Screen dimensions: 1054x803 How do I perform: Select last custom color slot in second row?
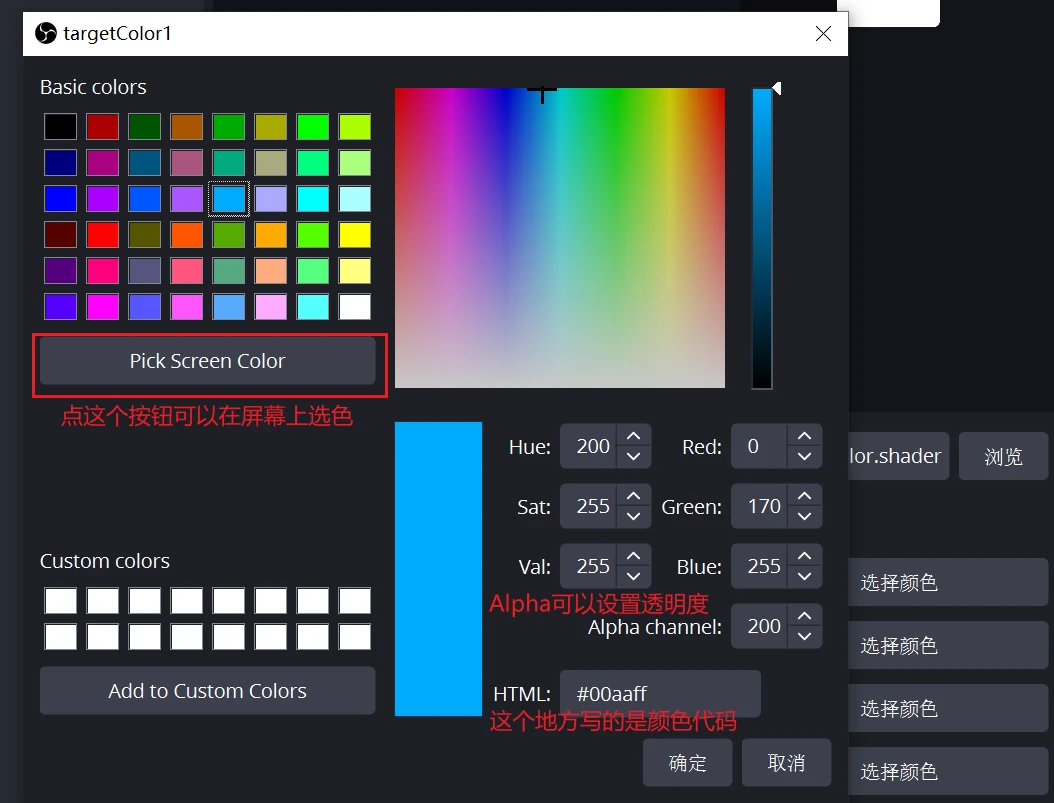pyautogui.click(x=355, y=636)
